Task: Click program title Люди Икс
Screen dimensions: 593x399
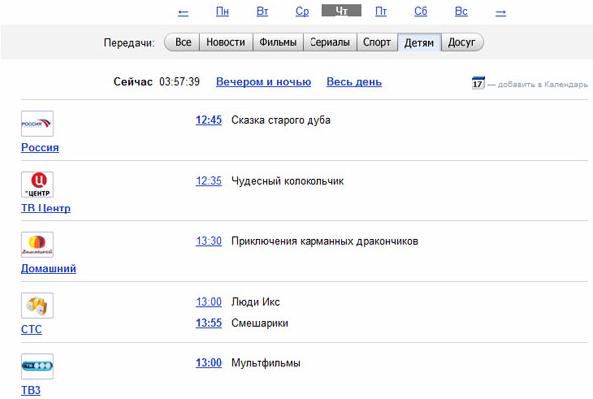Action: (x=255, y=302)
